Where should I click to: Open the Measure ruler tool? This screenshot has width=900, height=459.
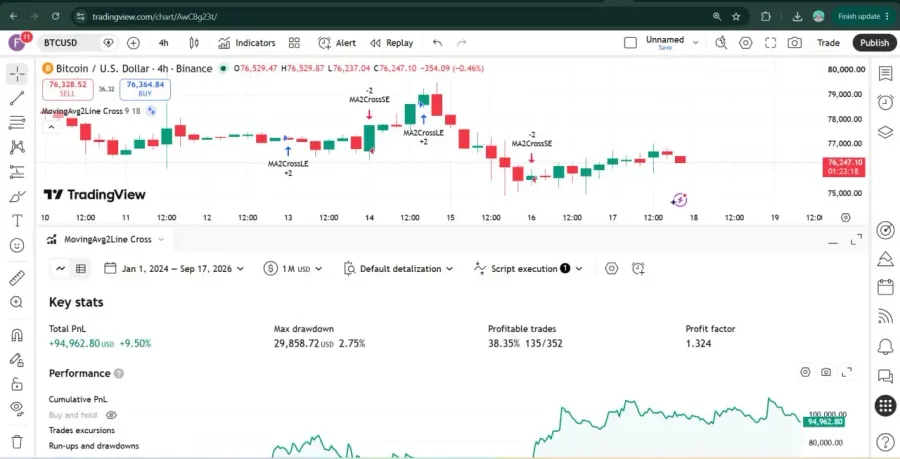(x=17, y=278)
